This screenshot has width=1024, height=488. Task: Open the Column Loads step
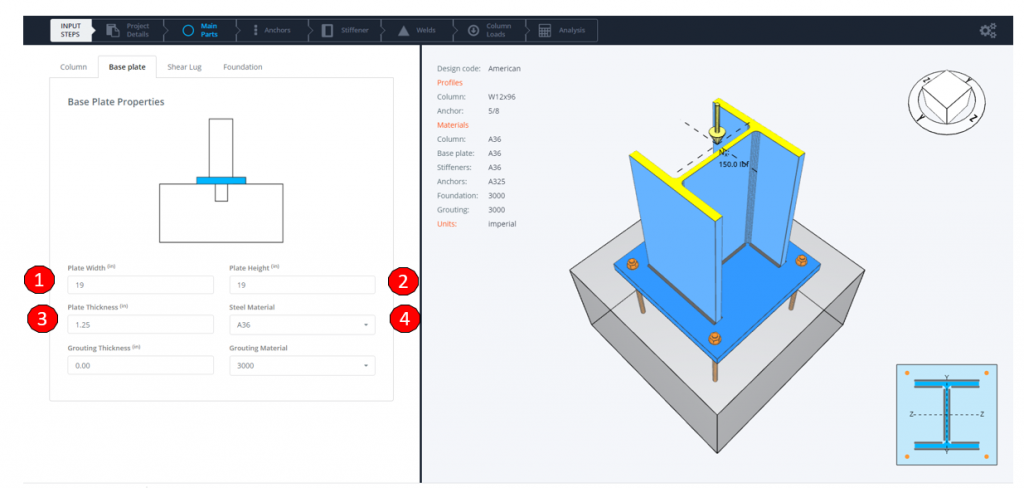[489, 30]
